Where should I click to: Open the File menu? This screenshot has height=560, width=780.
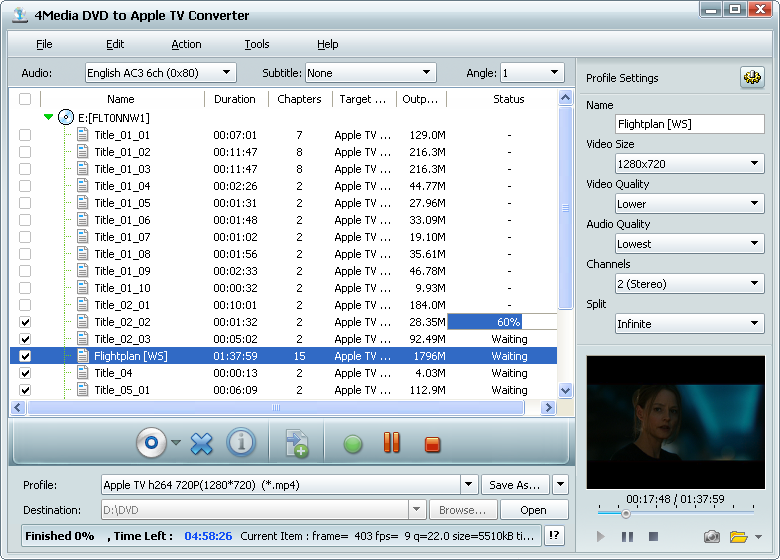click(44, 44)
